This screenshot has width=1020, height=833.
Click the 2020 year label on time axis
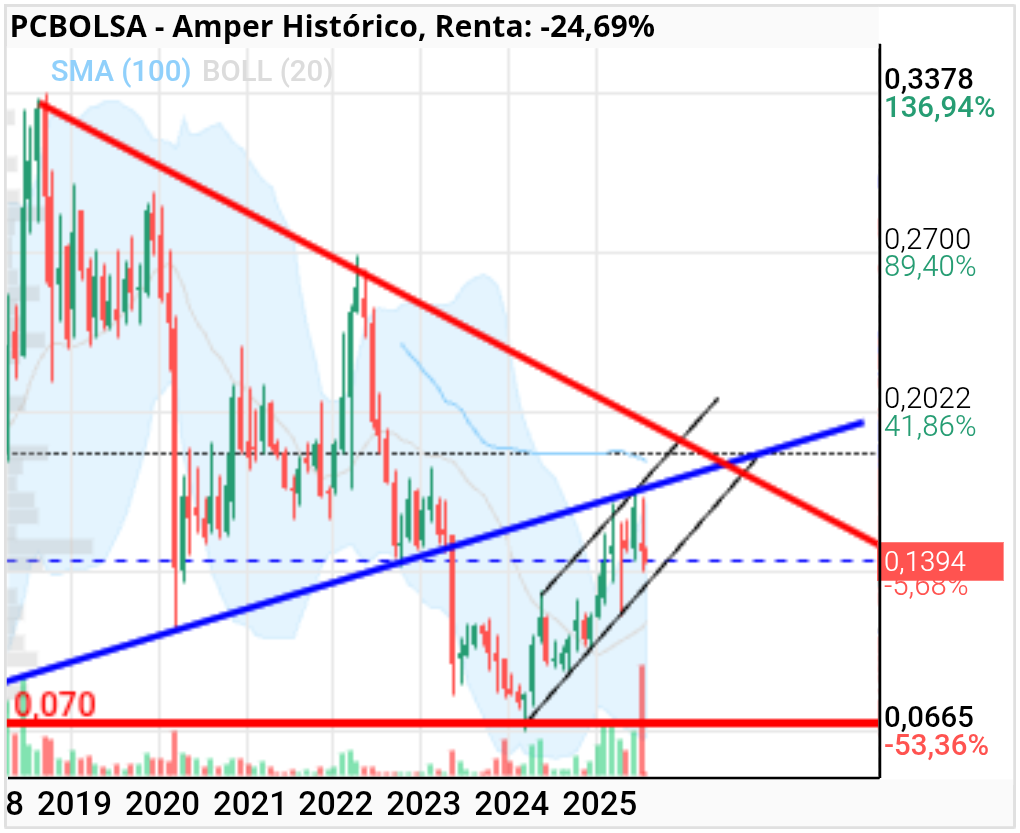(x=163, y=804)
